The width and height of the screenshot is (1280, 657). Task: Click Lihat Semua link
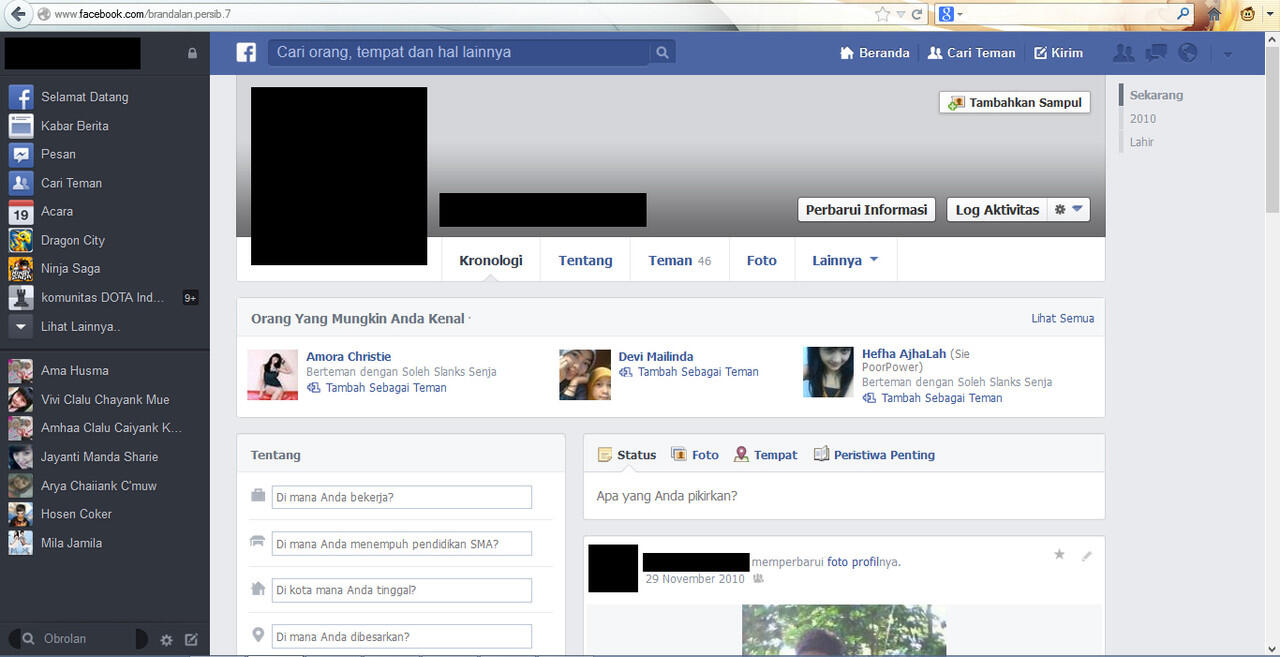1062,318
